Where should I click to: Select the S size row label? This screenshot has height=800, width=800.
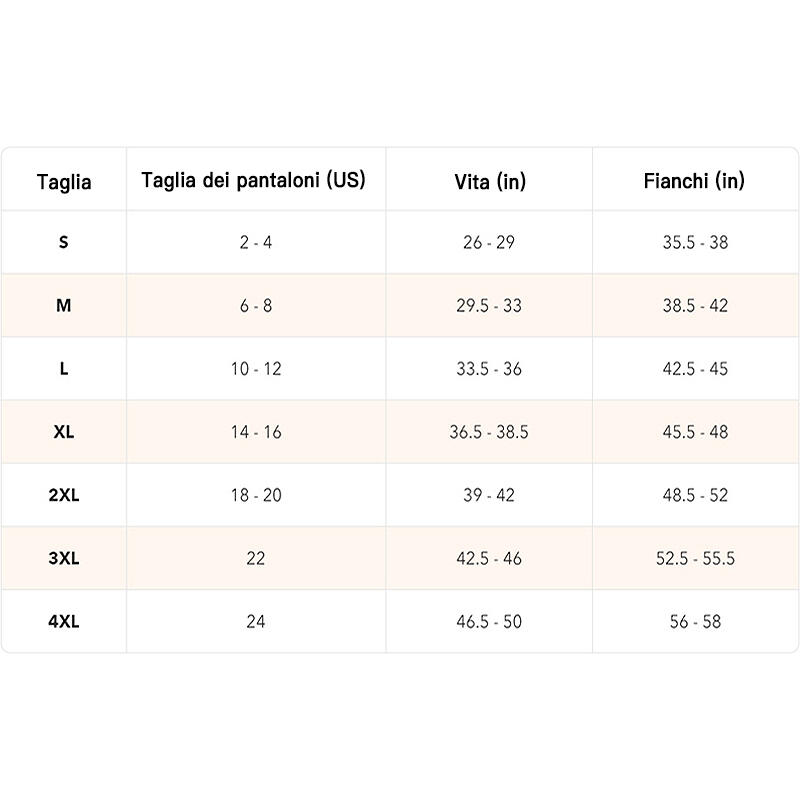tap(64, 243)
